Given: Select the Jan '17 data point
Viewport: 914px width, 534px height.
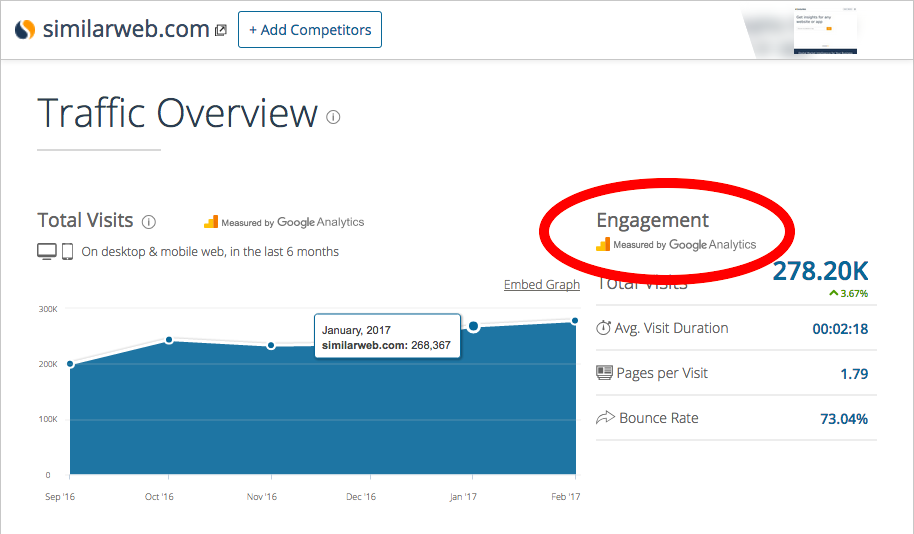Looking at the screenshot, I should [474, 326].
